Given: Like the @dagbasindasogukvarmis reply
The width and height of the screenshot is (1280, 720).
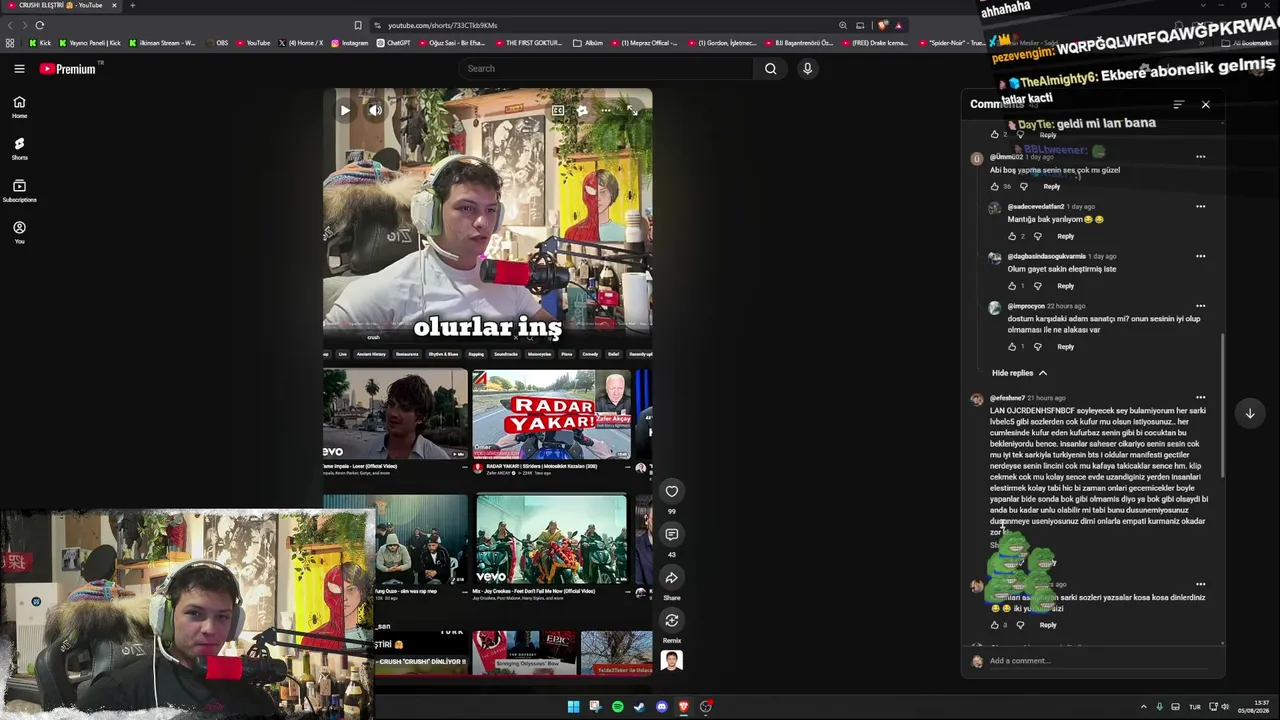Looking at the screenshot, I should 1012,286.
